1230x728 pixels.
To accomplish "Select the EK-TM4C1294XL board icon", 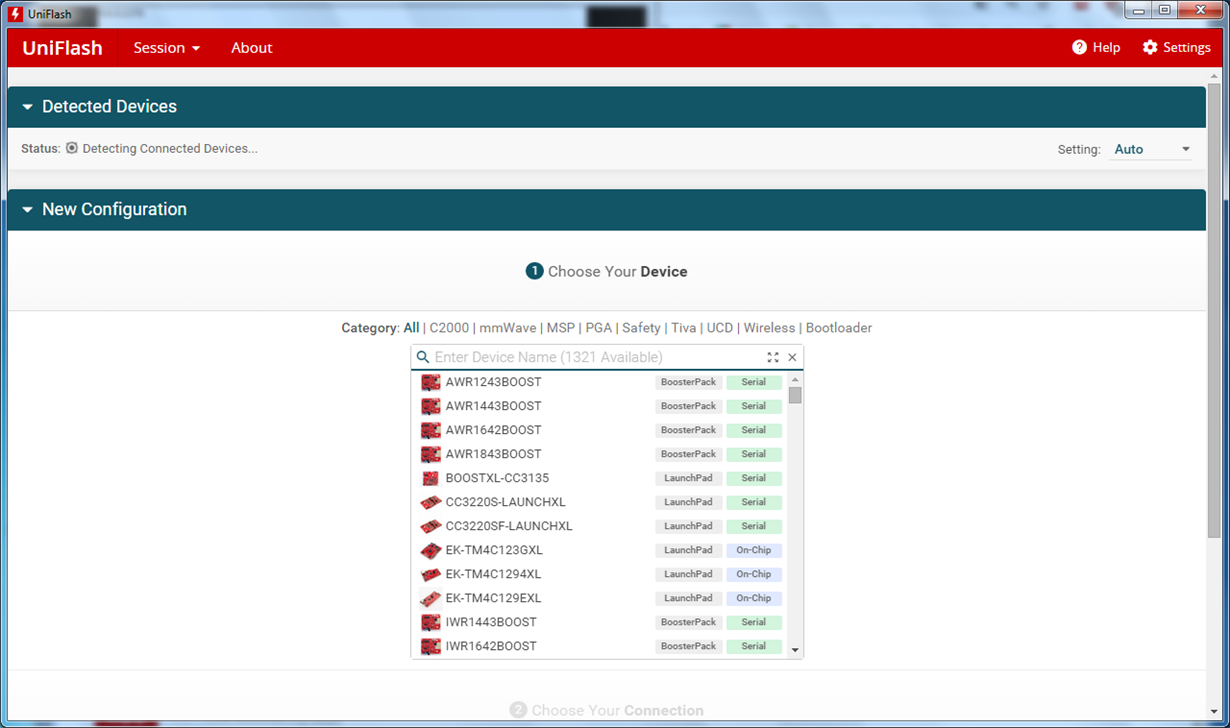I will pos(431,574).
